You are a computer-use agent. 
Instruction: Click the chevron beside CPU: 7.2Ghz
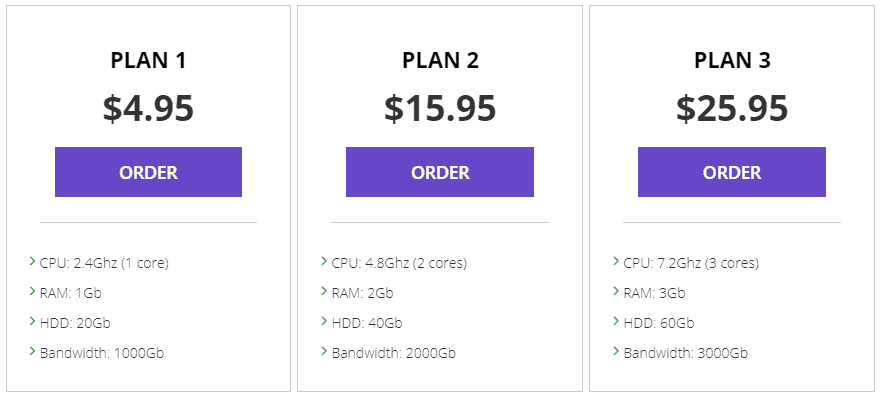tap(616, 261)
